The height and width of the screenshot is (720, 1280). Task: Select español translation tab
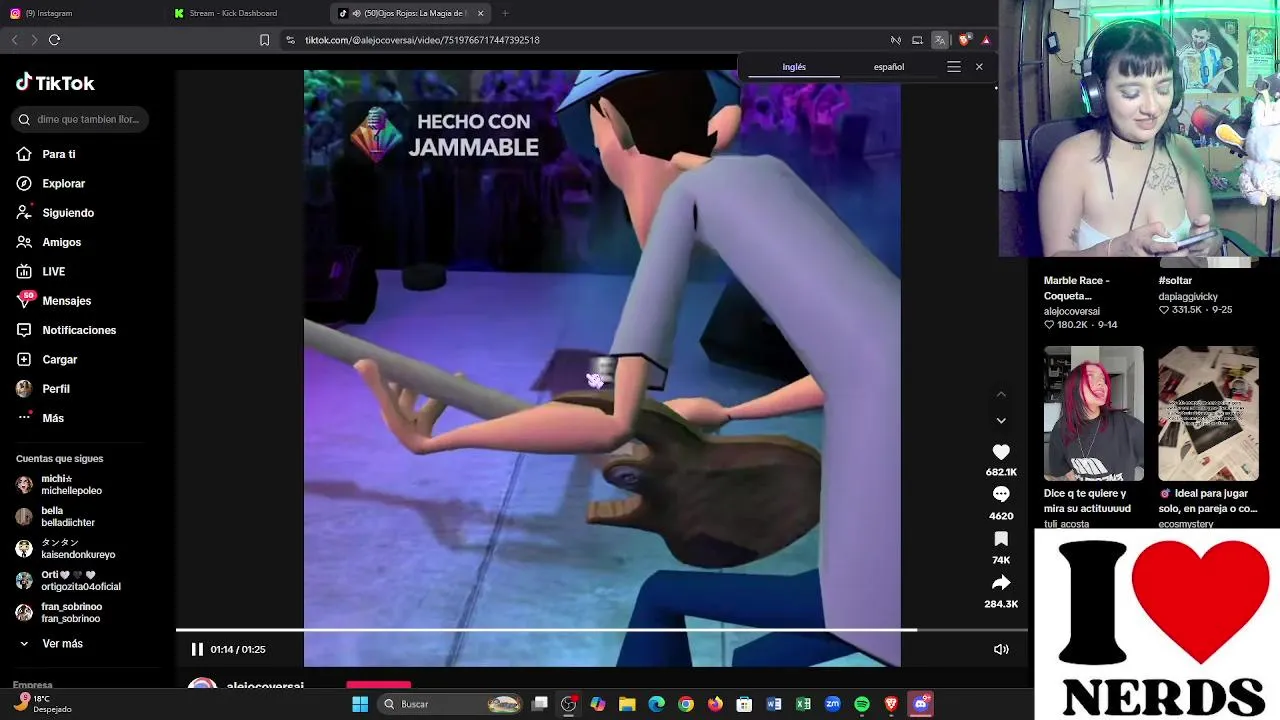click(889, 67)
